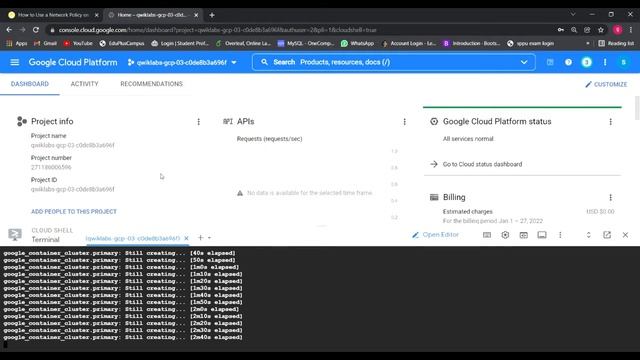Open the Reading list button
The width and height of the screenshot is (640, 360).
616,43
